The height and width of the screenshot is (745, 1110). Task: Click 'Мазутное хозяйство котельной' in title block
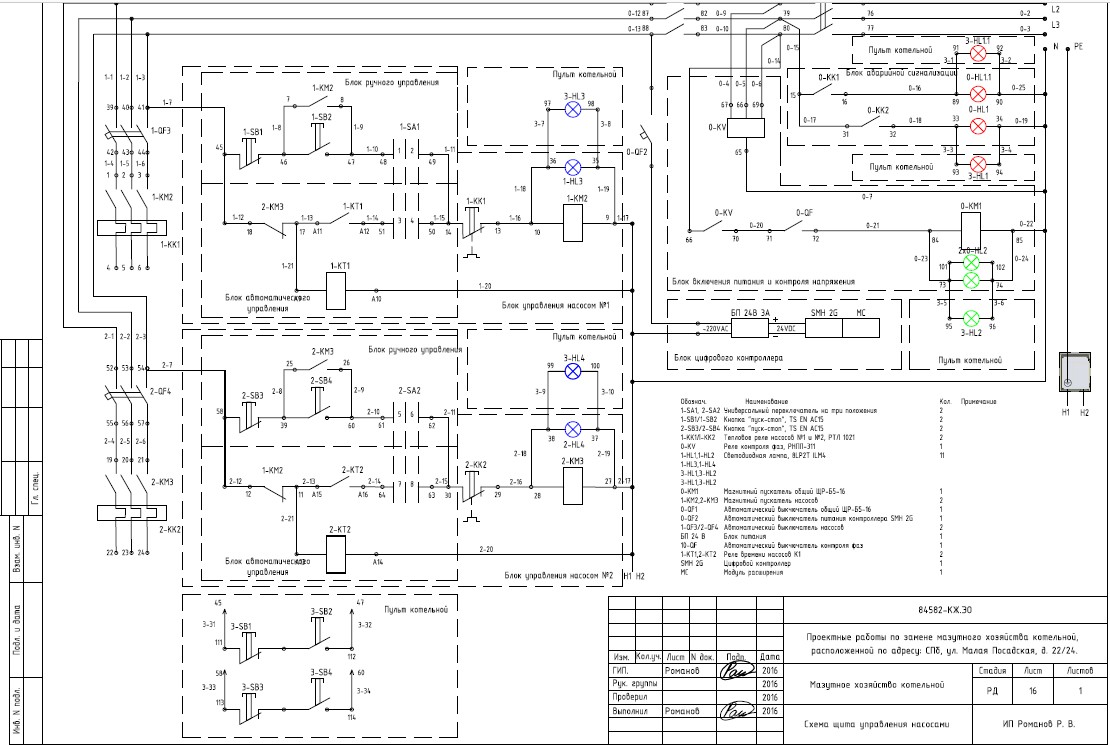(x=876, y=685)
